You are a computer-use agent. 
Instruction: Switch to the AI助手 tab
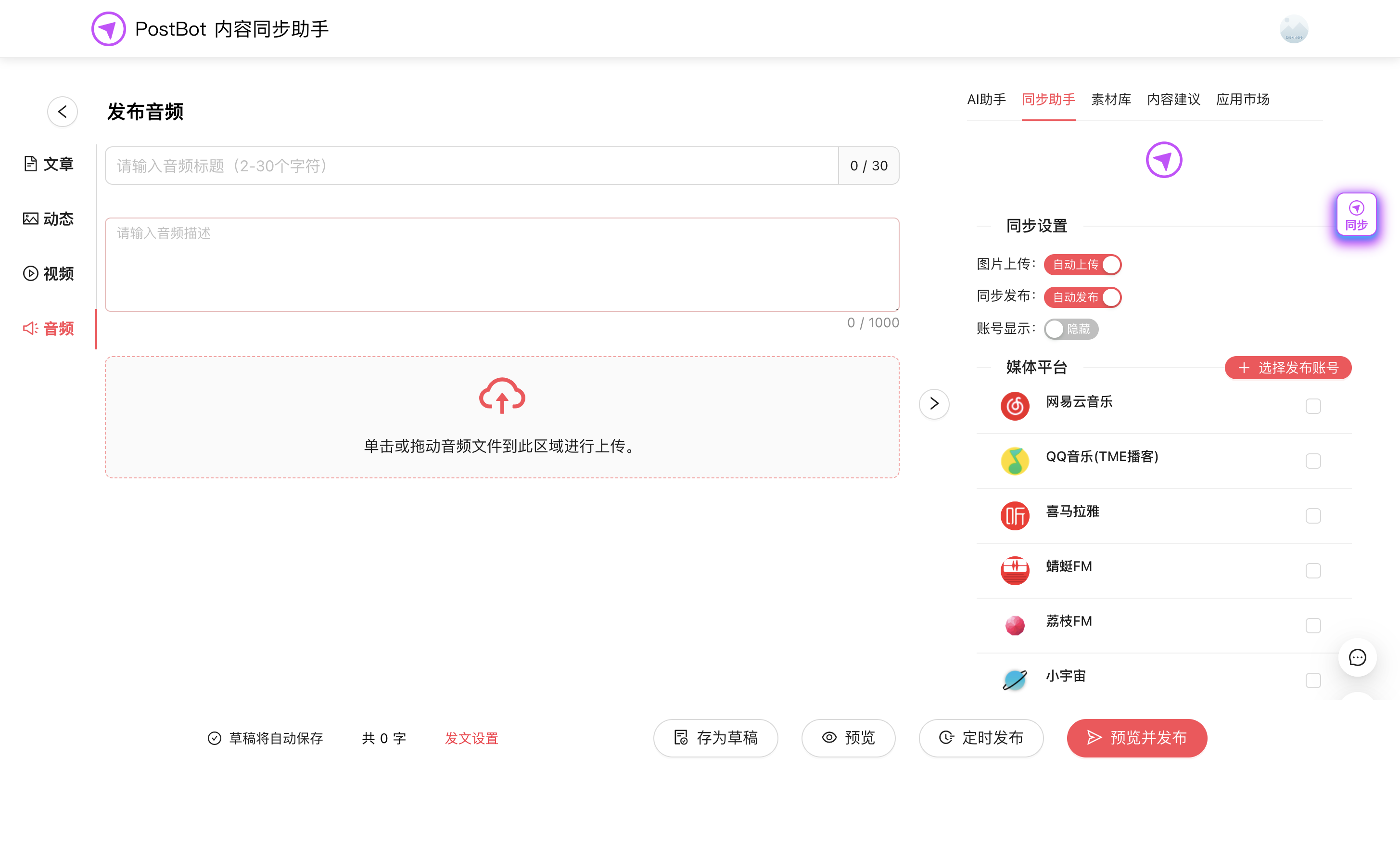986,100
